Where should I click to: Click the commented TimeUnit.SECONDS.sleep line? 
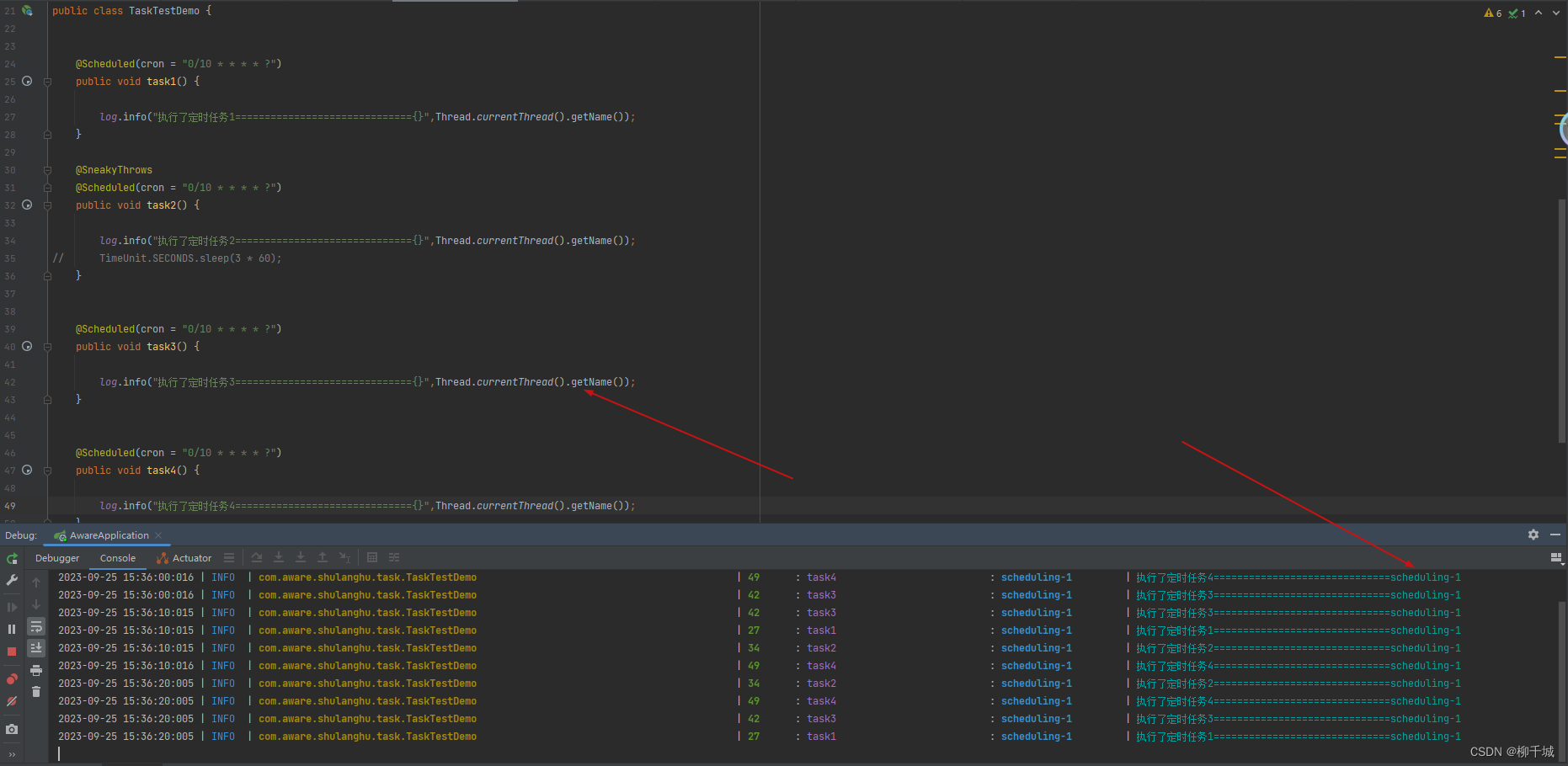(x=190, y=258)
